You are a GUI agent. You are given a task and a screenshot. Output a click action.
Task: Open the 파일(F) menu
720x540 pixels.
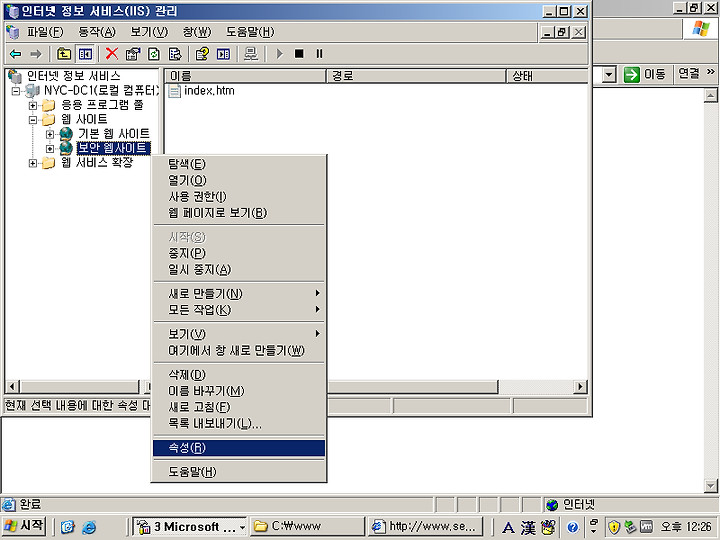[45, 32]
